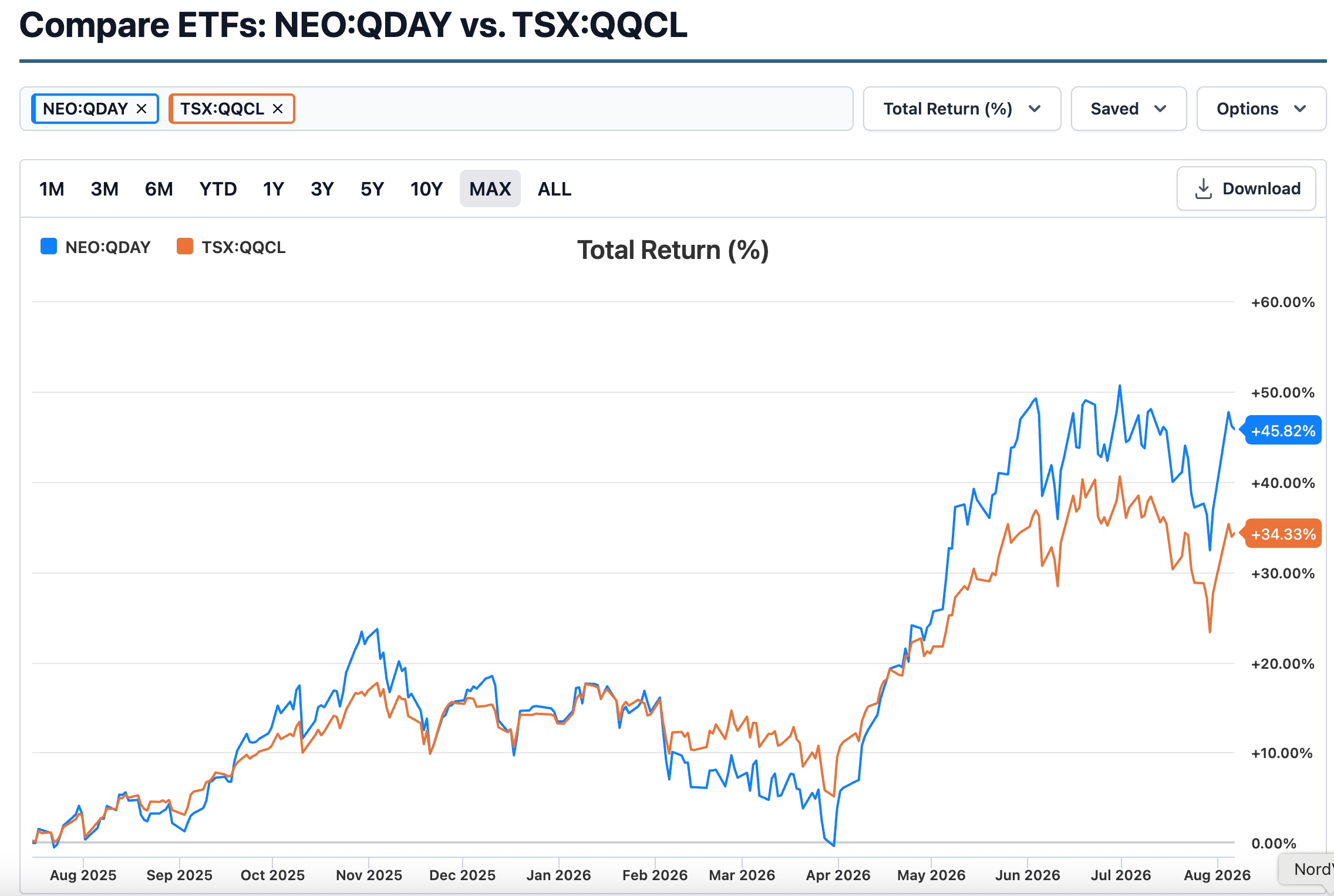Select the 1M time range
This screenshot has height=896, width=1334.
point(52,188)
